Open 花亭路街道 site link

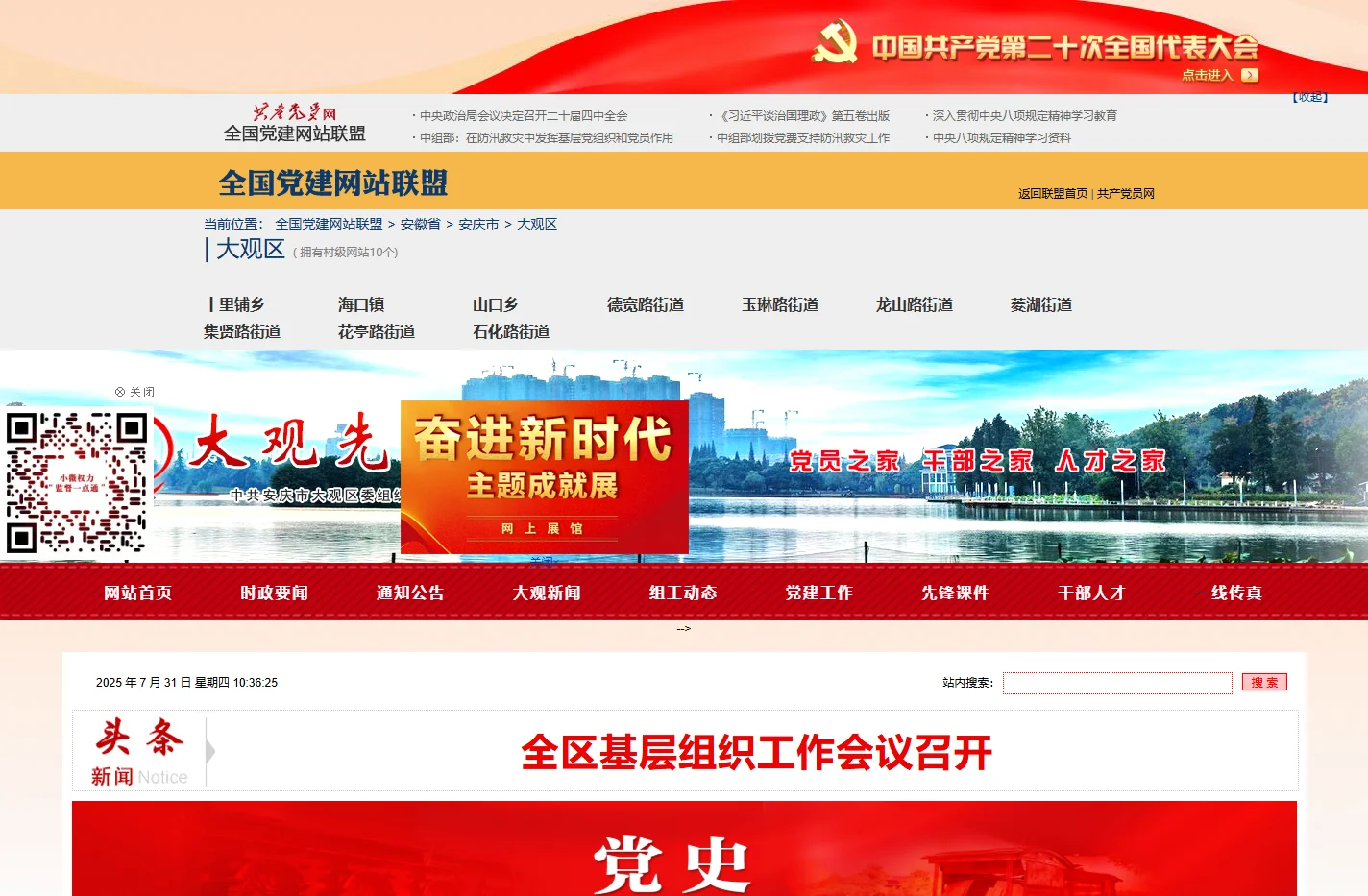[377, 331]
